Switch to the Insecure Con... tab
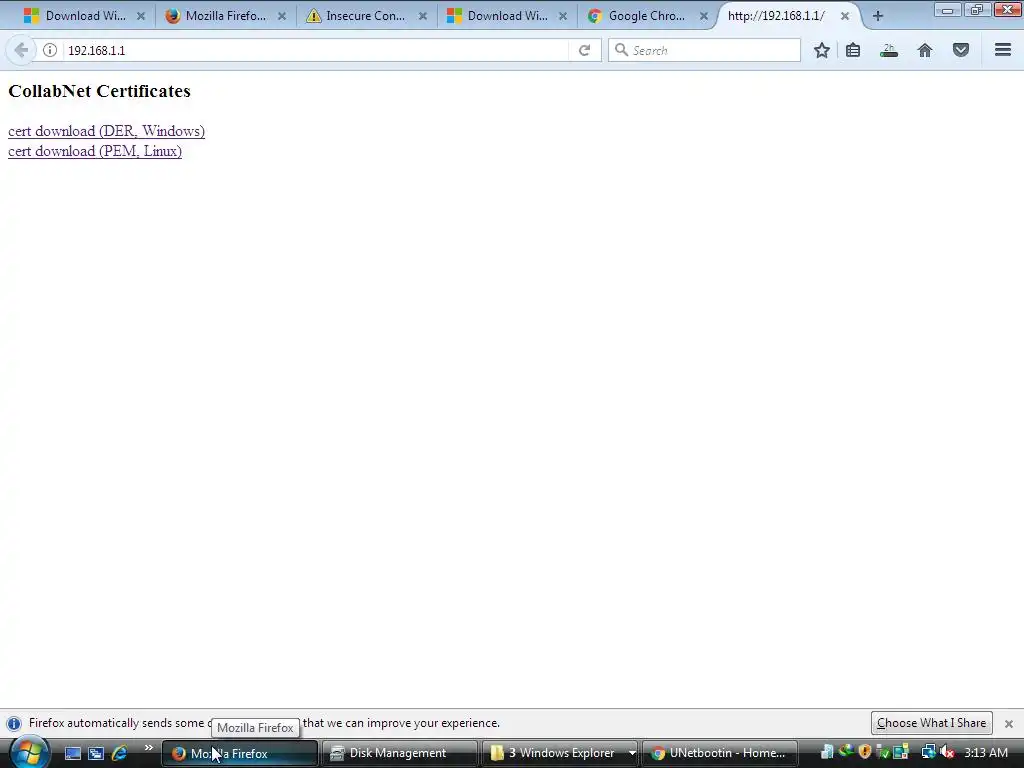The height and width of the screenshot is (768, 1024). [x=366, y=16]
